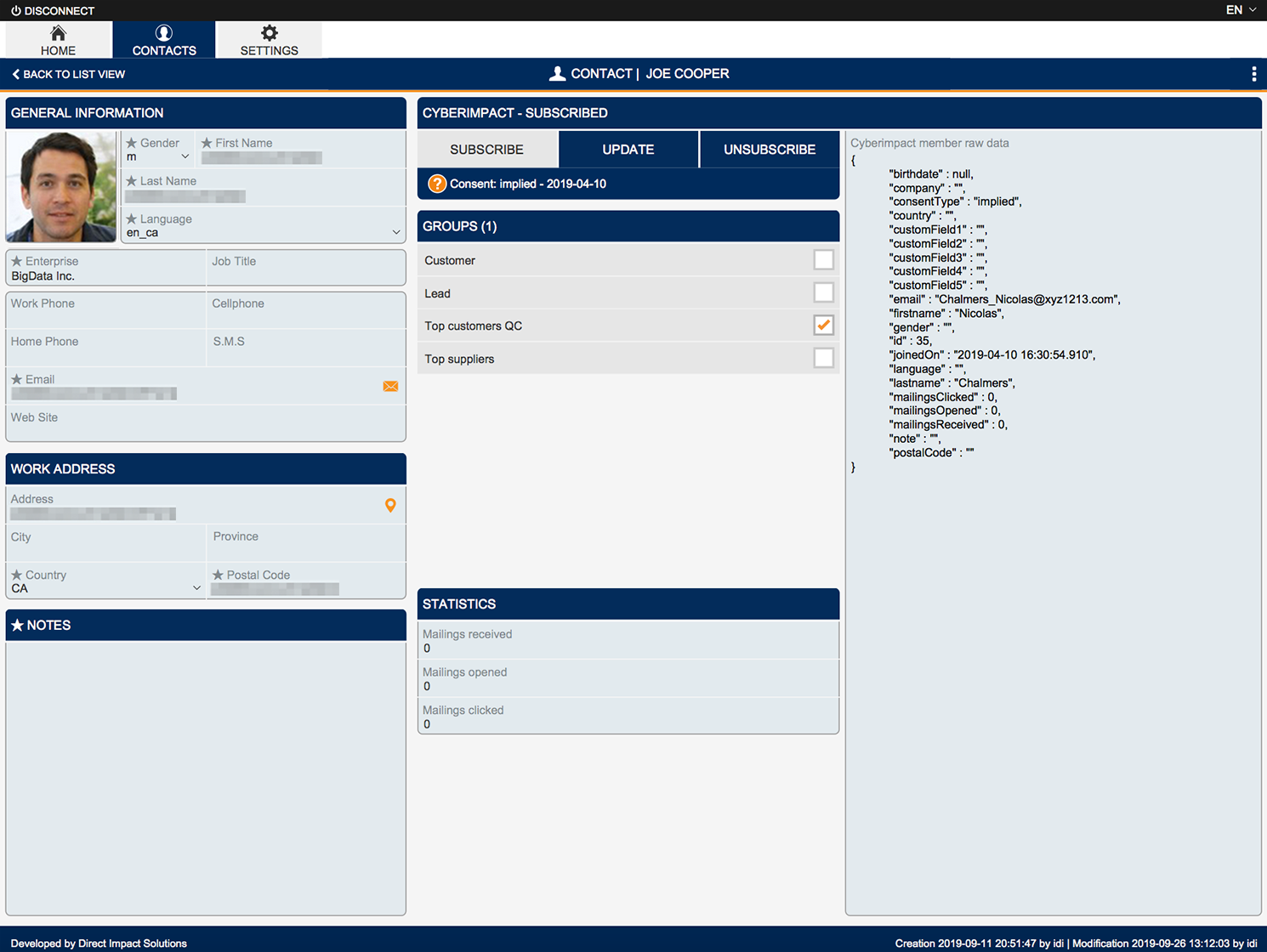
Task: Click the orange email envelope icon
Action: coord(390,387)
